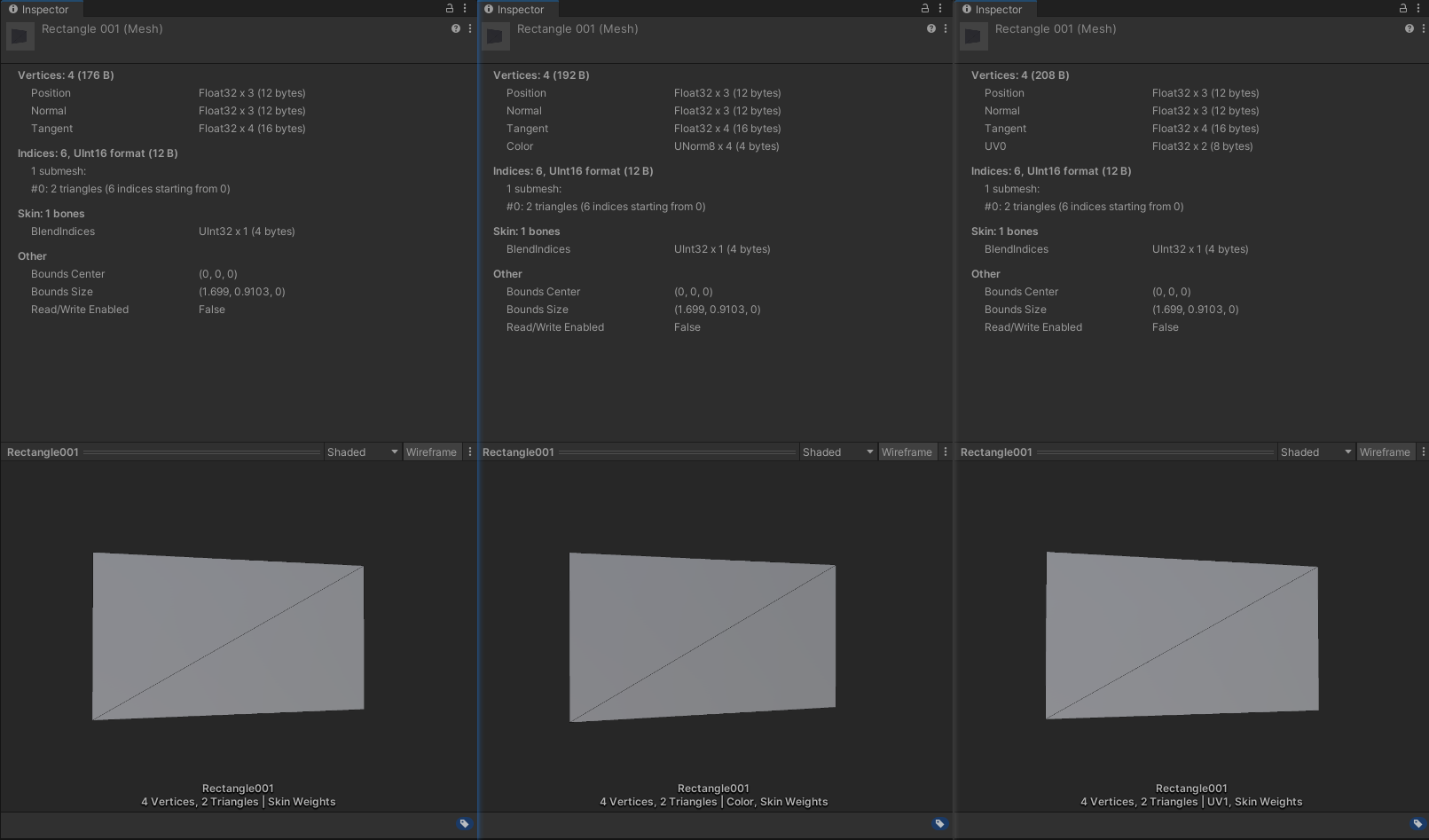
Task: Click mesh preview rectangle in left panel
Action: coord(228,636)
